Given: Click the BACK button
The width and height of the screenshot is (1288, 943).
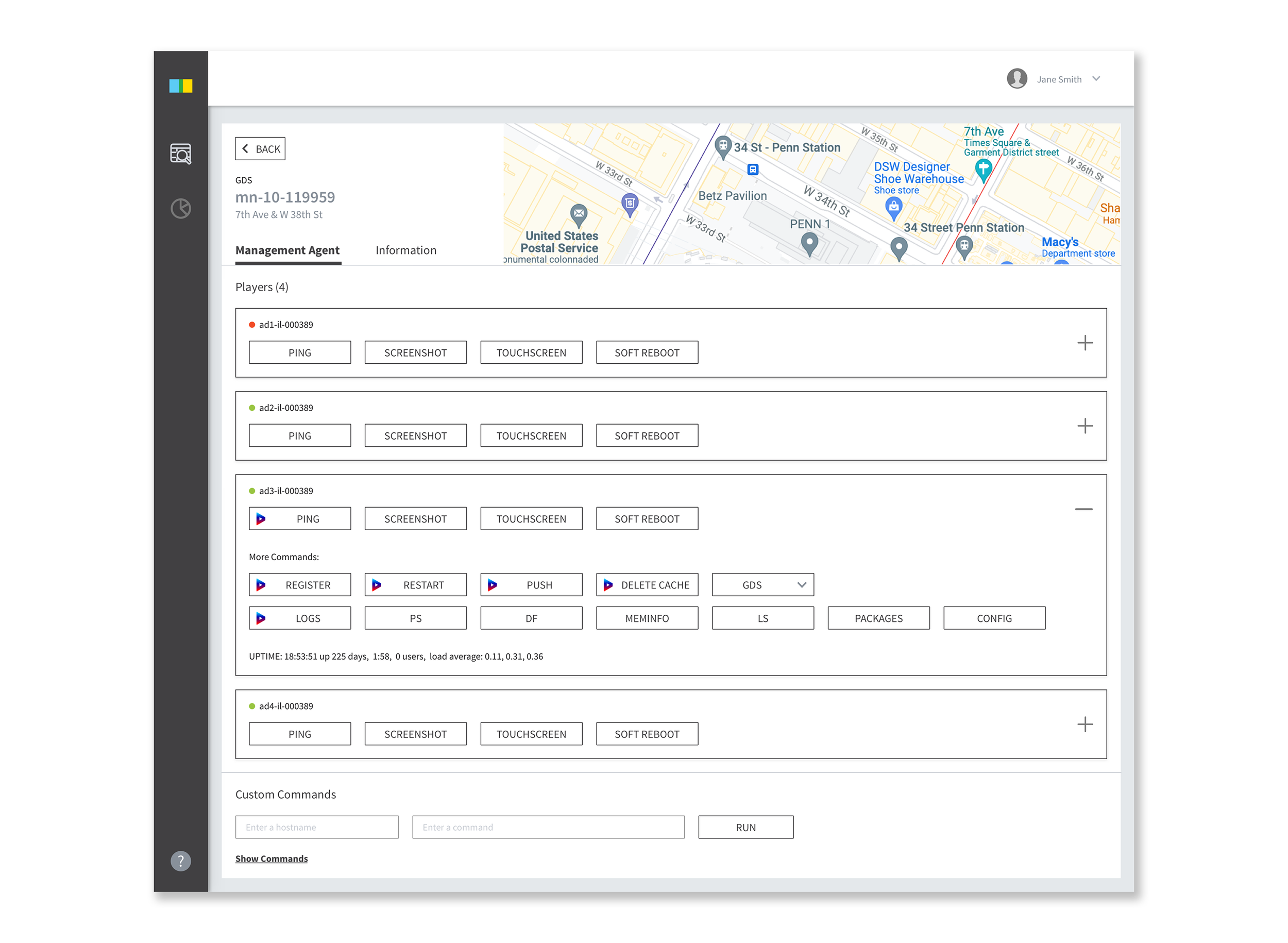Looking at the screenshot, I should tap(260, 149).
